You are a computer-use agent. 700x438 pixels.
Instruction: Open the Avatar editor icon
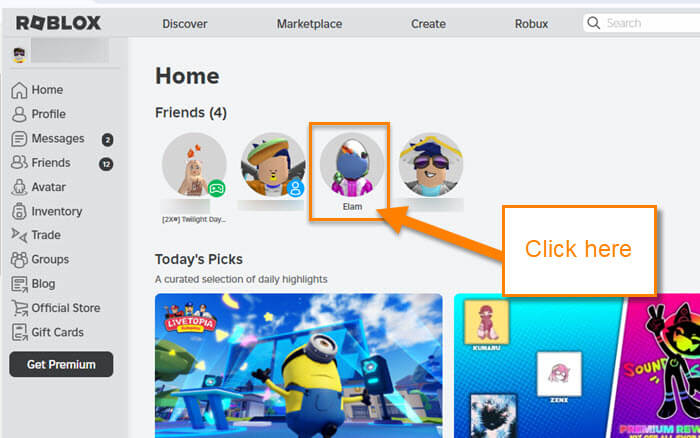pyautogui.click(x=19, y=187)
